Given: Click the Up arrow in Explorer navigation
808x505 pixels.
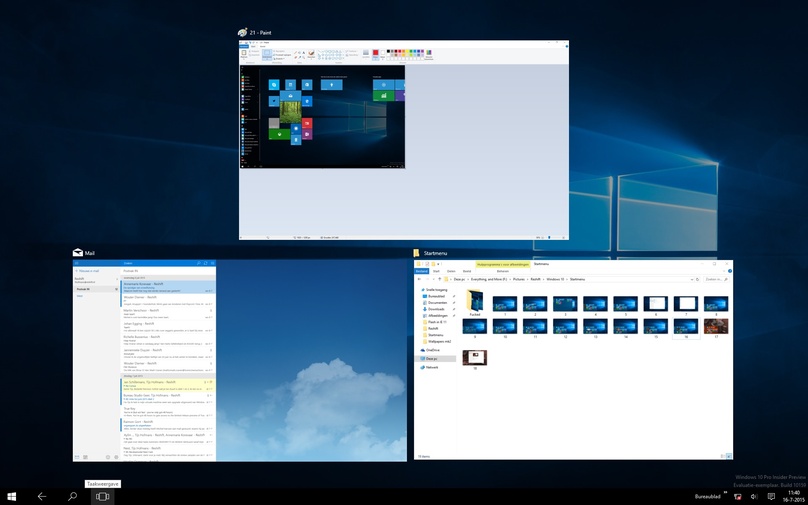Looking at the screenshot, I should (440, 279).
